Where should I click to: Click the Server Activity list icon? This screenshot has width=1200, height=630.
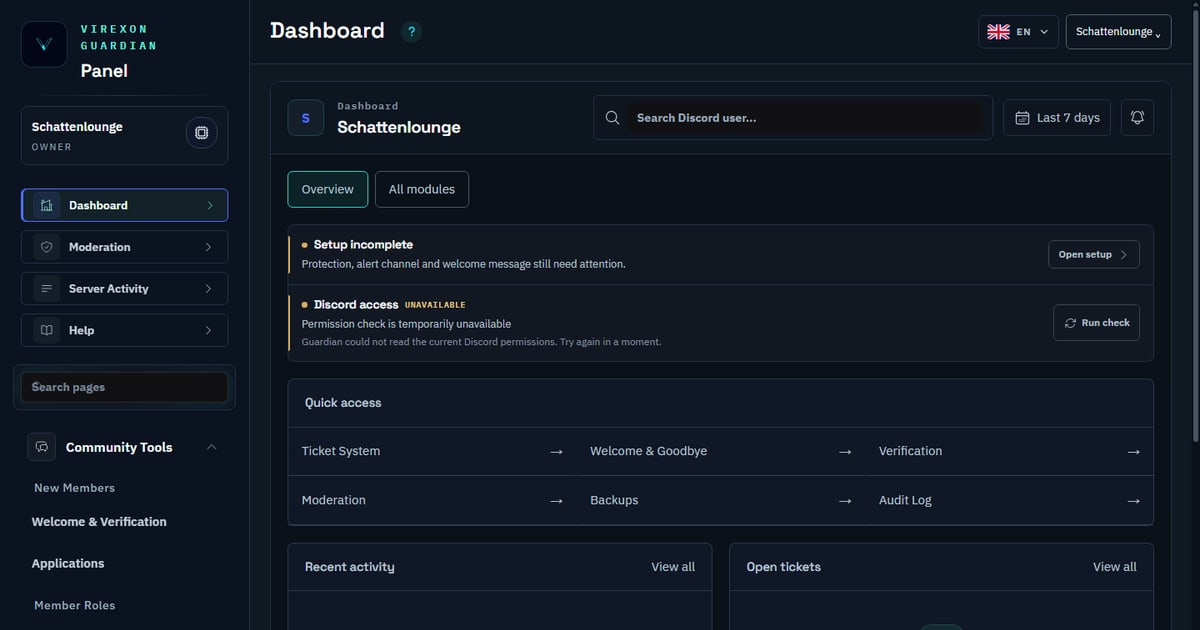[46, 289]
